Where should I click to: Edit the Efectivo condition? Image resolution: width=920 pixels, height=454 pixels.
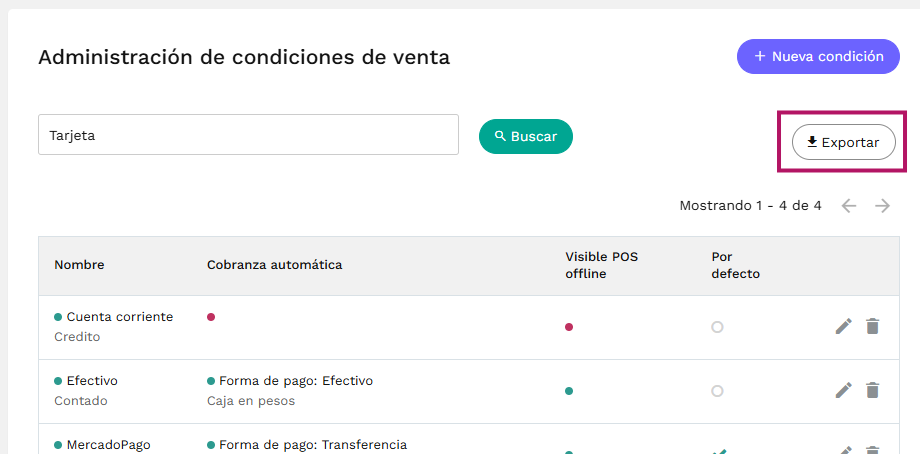843,390
